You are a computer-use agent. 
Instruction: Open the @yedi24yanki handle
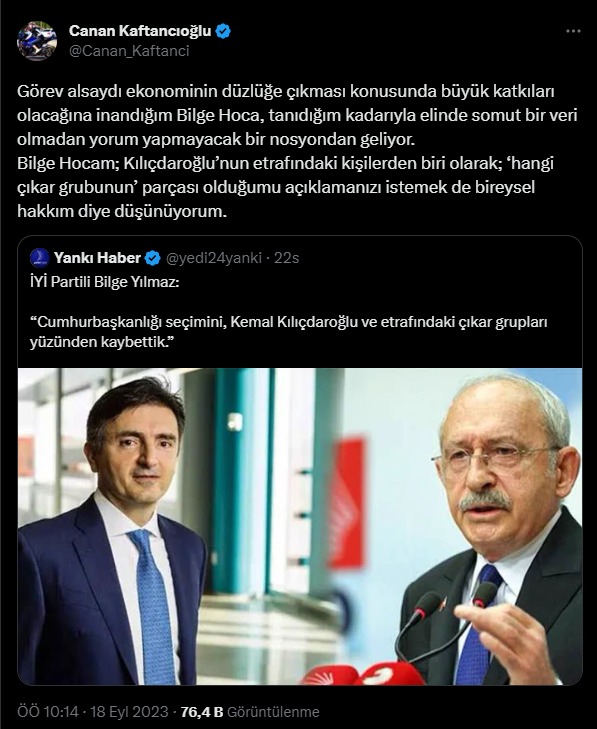pos(214,258)
